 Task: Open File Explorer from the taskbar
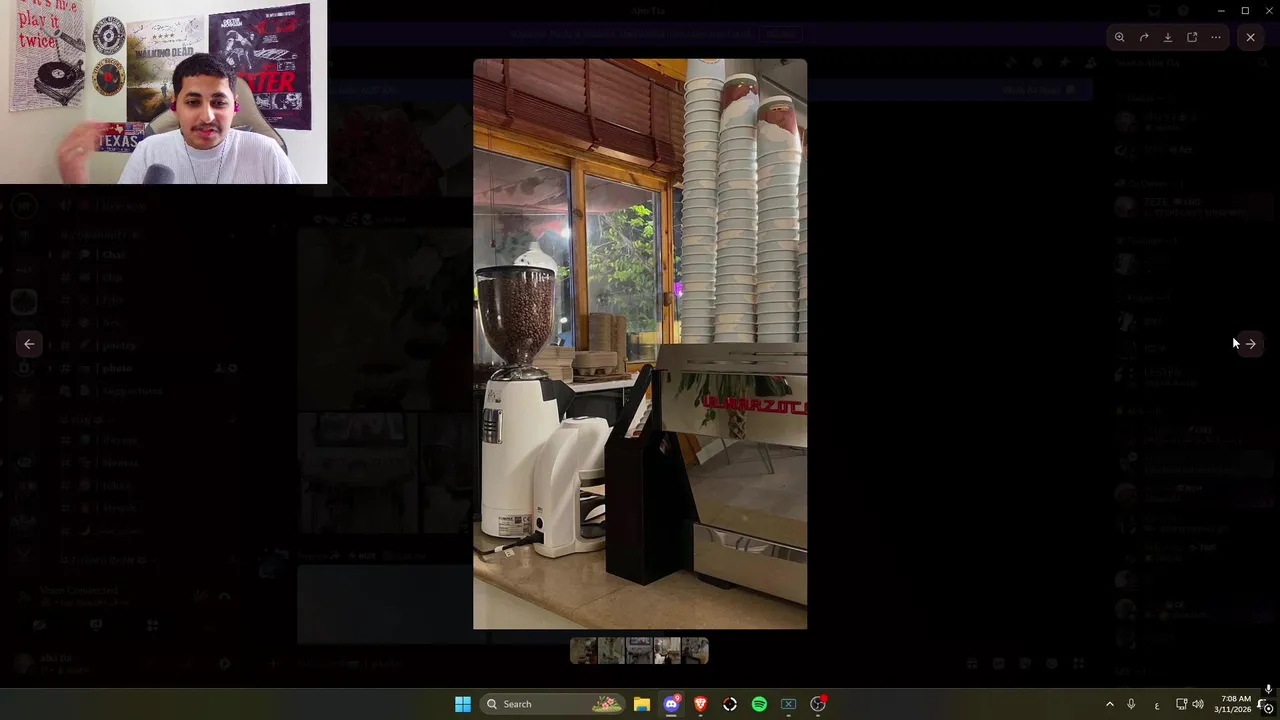(x=642, y=704)
